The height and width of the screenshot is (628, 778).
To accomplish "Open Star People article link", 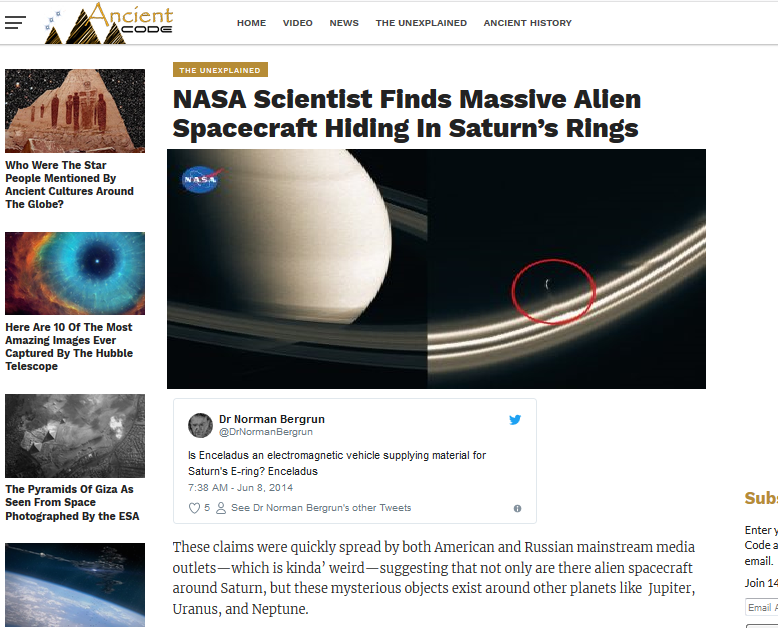I will point(69,185).
